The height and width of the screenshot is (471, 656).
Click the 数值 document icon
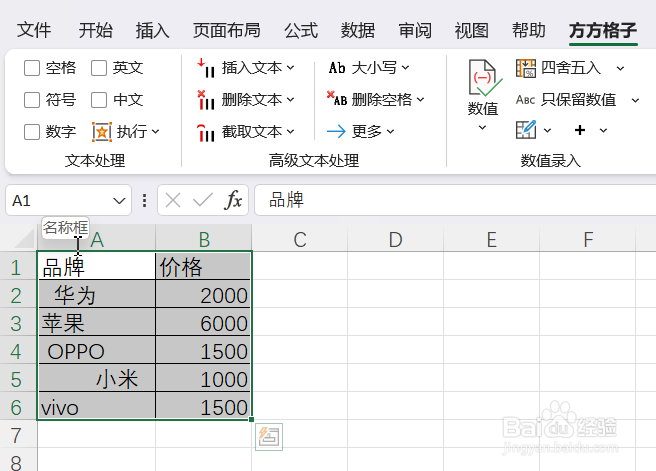tap(484, 78)
